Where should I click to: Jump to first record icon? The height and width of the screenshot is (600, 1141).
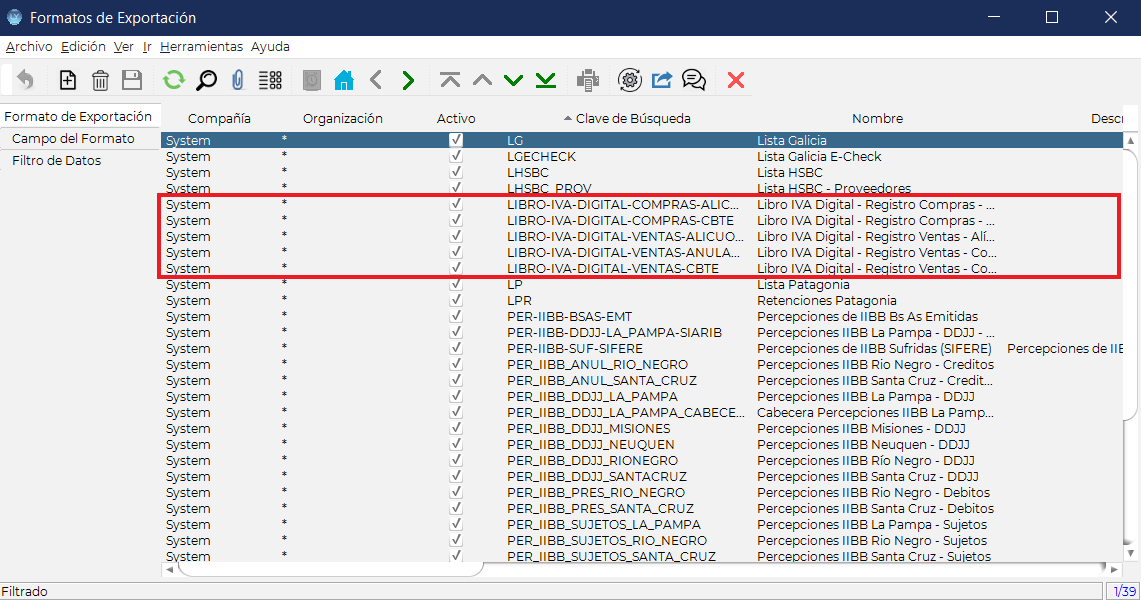click(450, 80)
